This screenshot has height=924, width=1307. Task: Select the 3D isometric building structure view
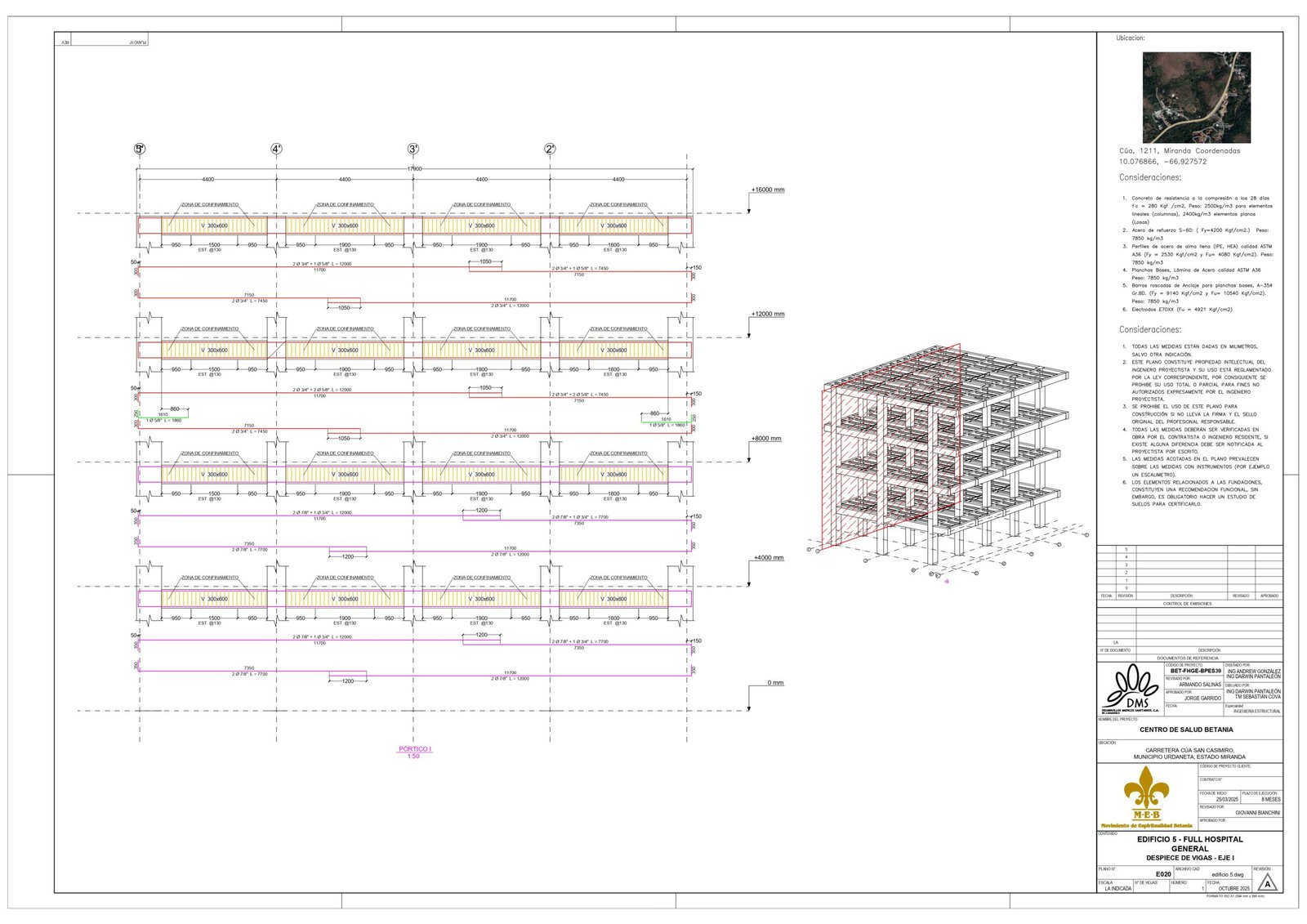946,462
